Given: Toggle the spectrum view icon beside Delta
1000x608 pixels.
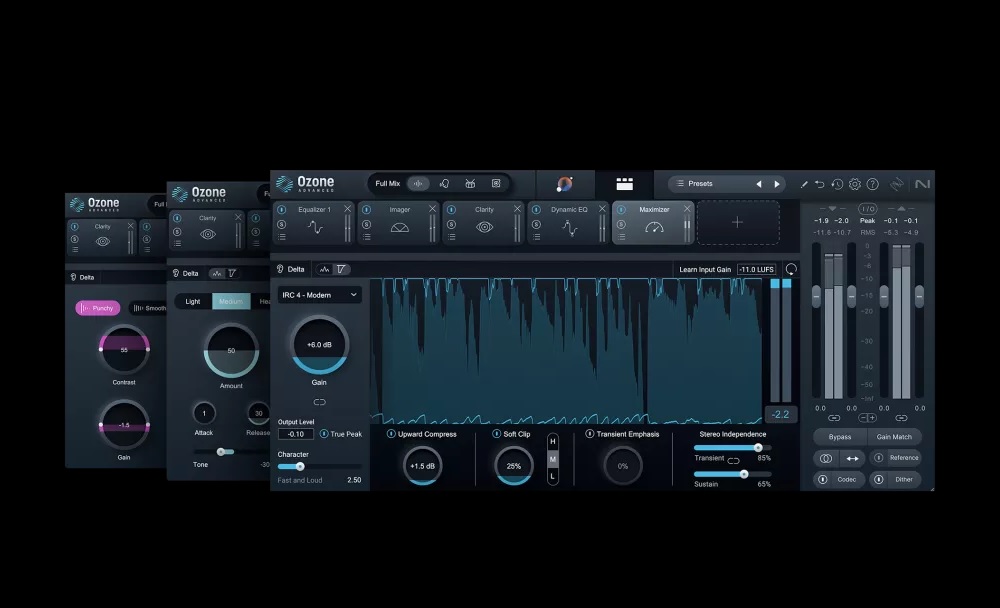Looking at the screenshot, I should [325, 269].
